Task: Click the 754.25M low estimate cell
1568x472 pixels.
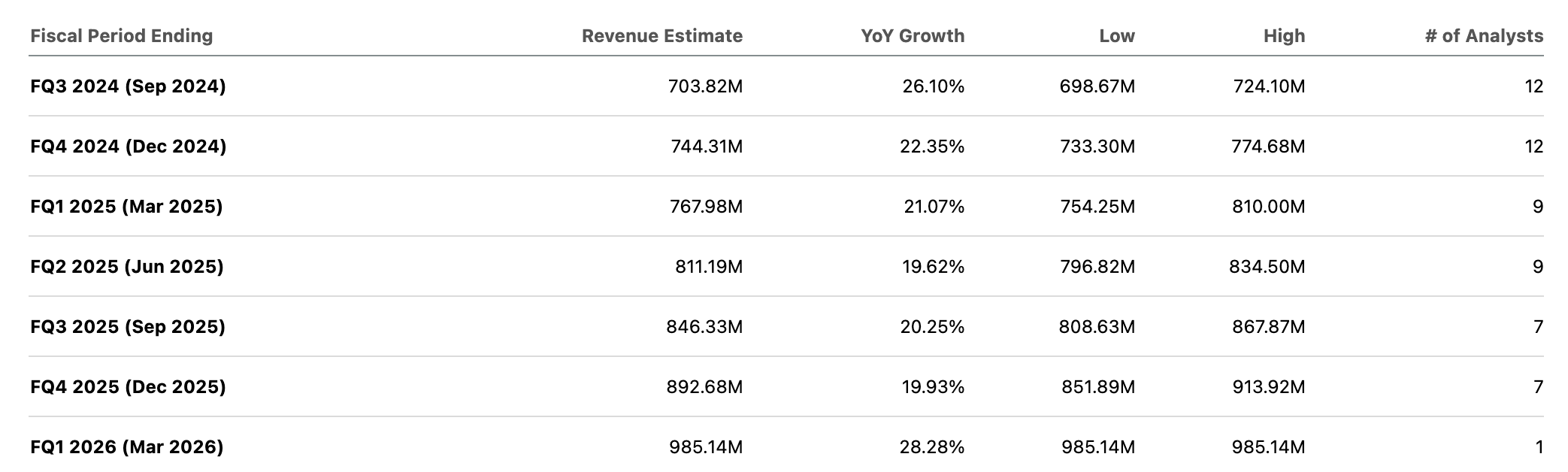Action: [x=1097, y=207]
